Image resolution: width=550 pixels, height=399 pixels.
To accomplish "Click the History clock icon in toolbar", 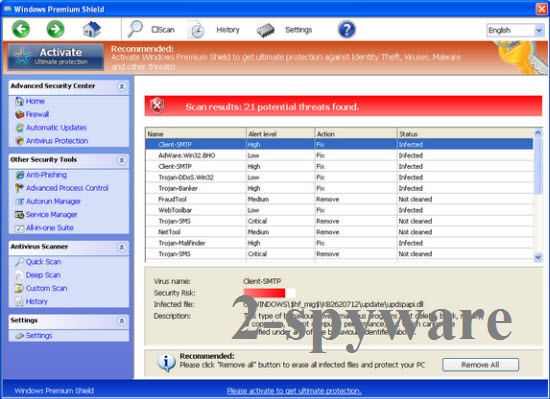I will coord(197,30).
